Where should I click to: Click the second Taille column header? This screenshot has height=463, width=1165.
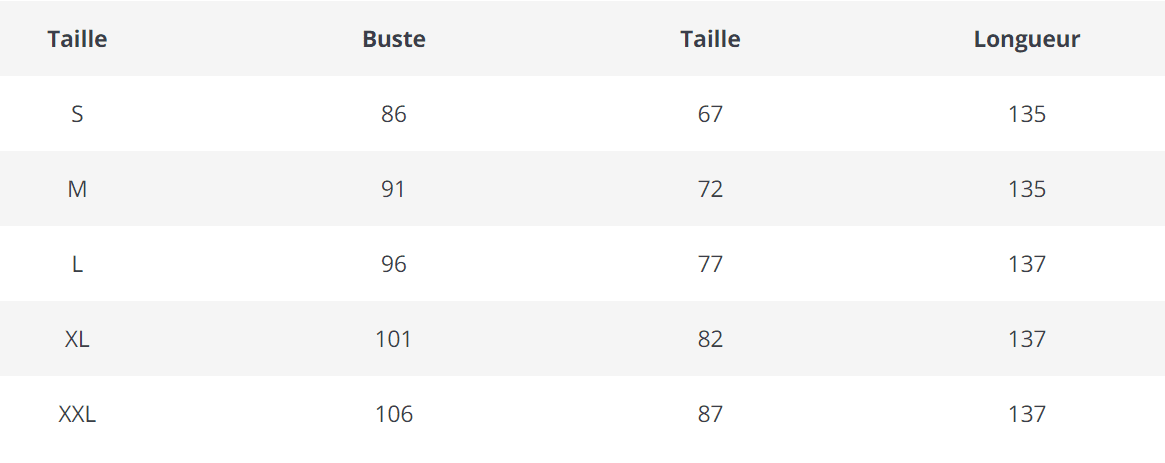710,39
